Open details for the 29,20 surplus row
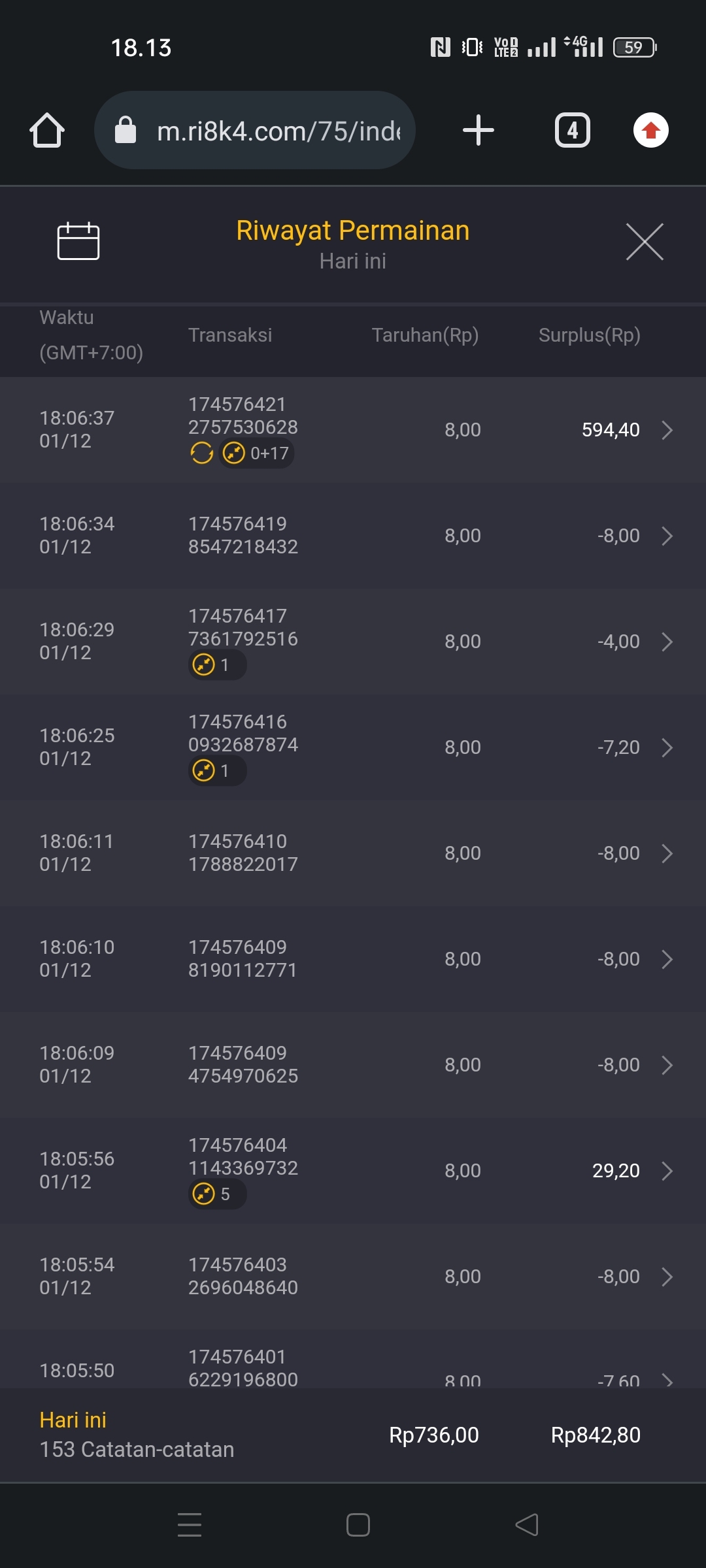706x1568 pixels. coord(667,1171)
